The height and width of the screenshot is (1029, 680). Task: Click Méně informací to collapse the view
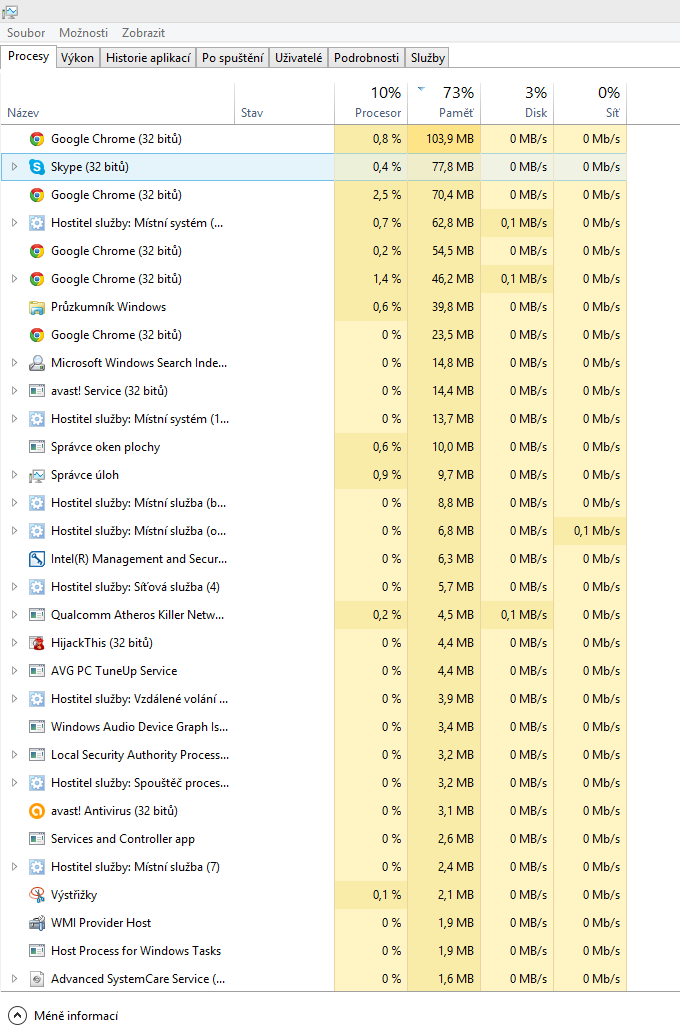64,1015
